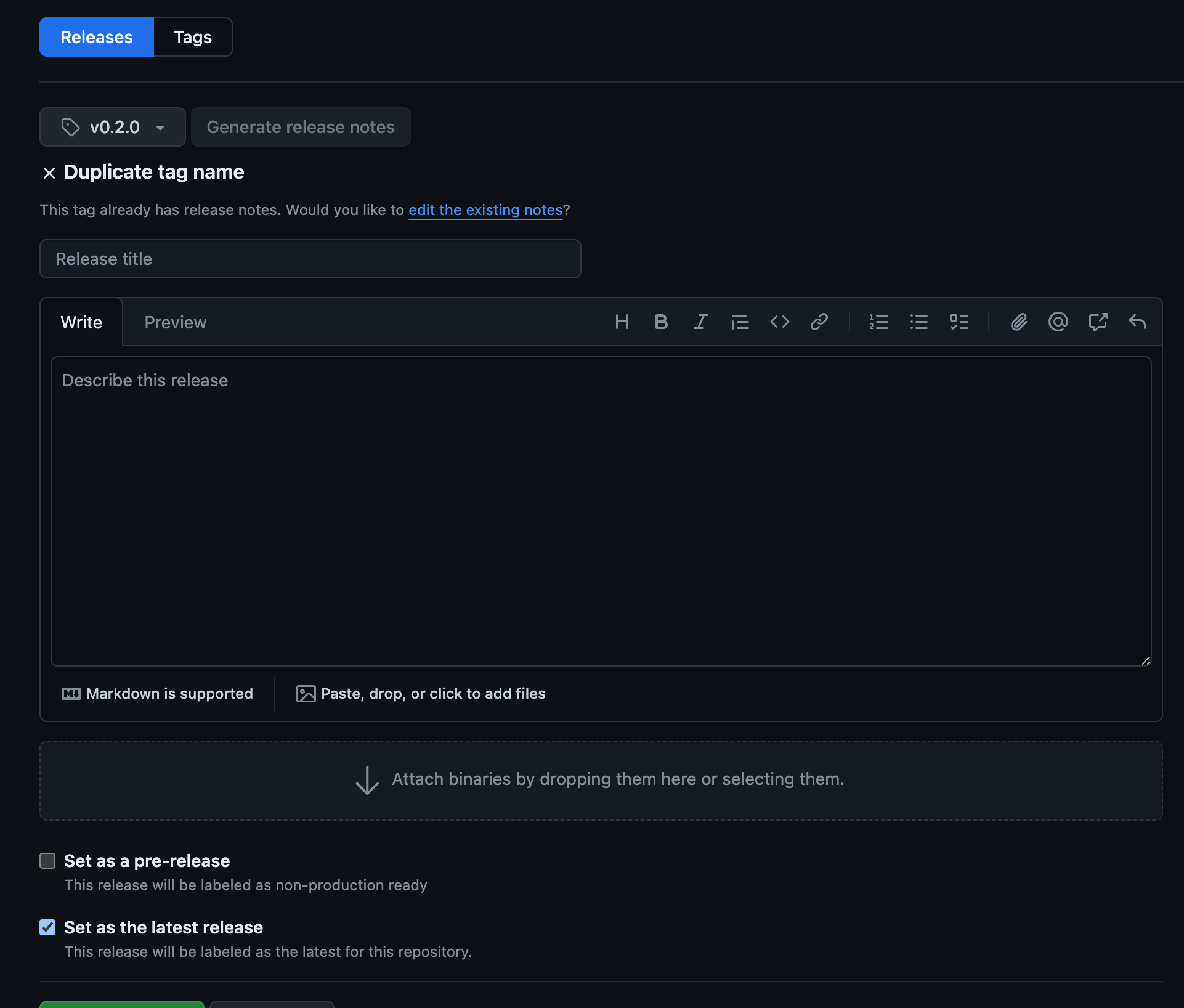The image size is (1184, 1008).
Task: Switch to the Tags tab
Action: (x=193, y=37)
